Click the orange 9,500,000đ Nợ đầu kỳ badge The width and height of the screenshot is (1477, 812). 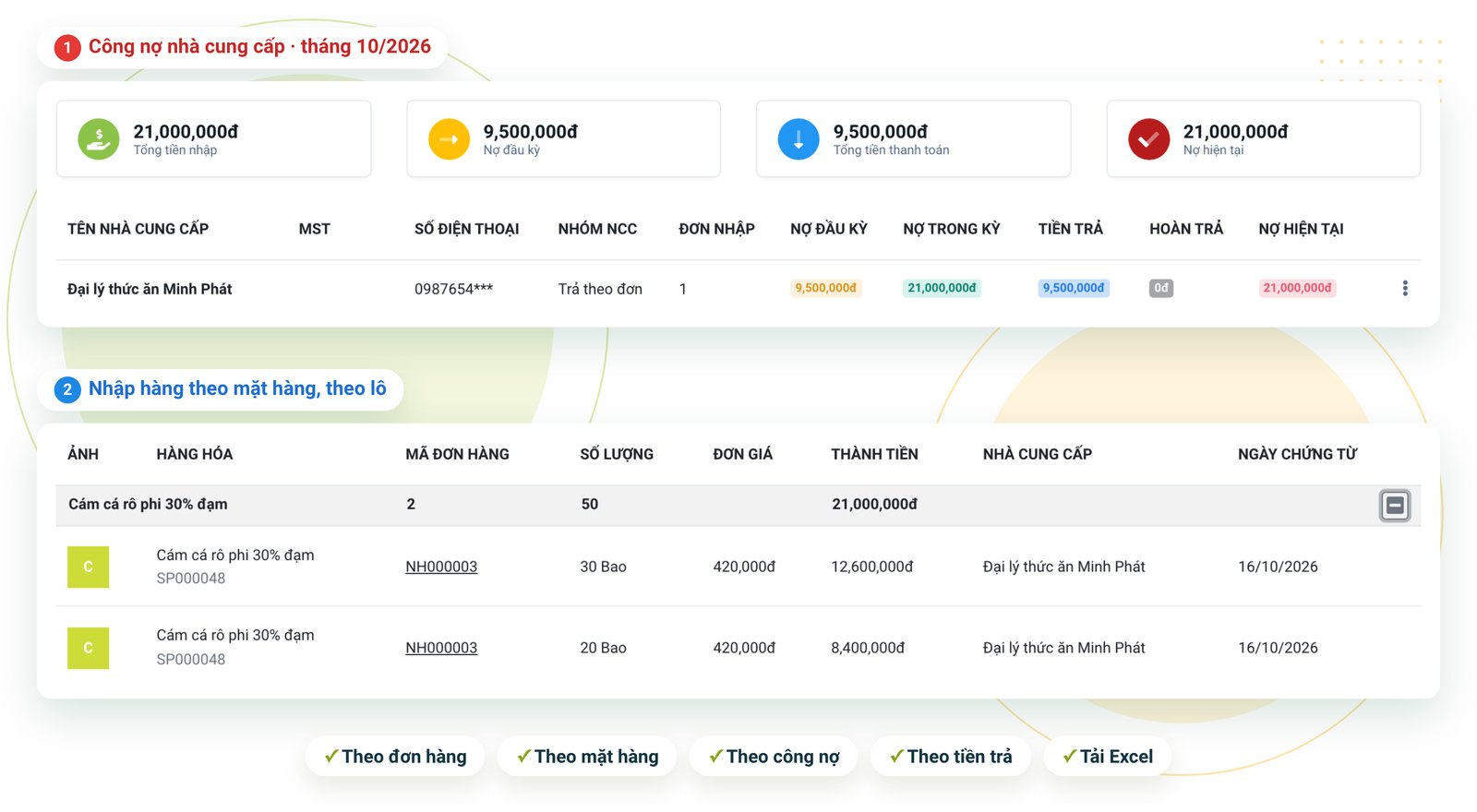[826, 288]
